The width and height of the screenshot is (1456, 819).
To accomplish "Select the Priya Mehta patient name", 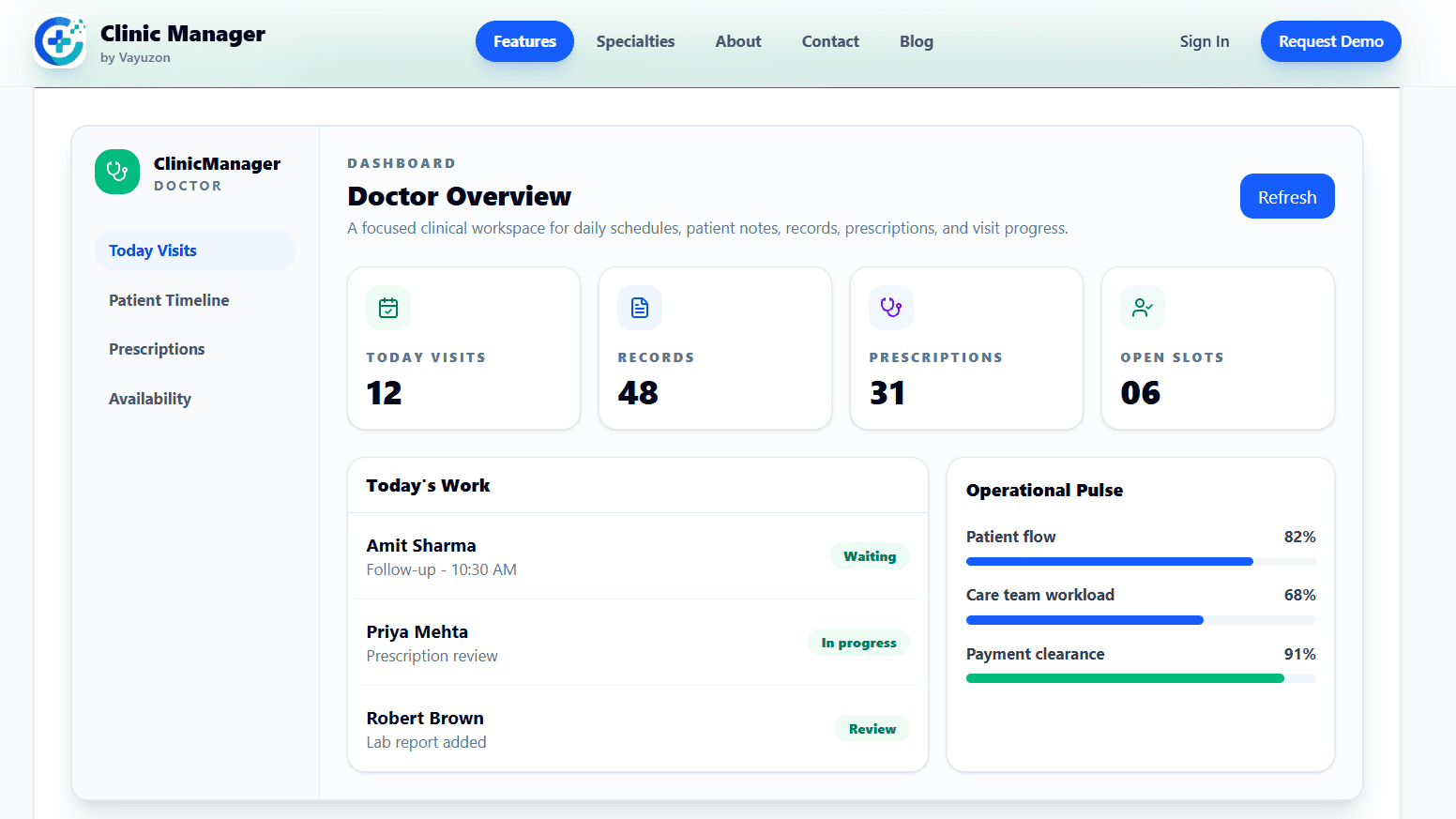I will coord(417,631).
